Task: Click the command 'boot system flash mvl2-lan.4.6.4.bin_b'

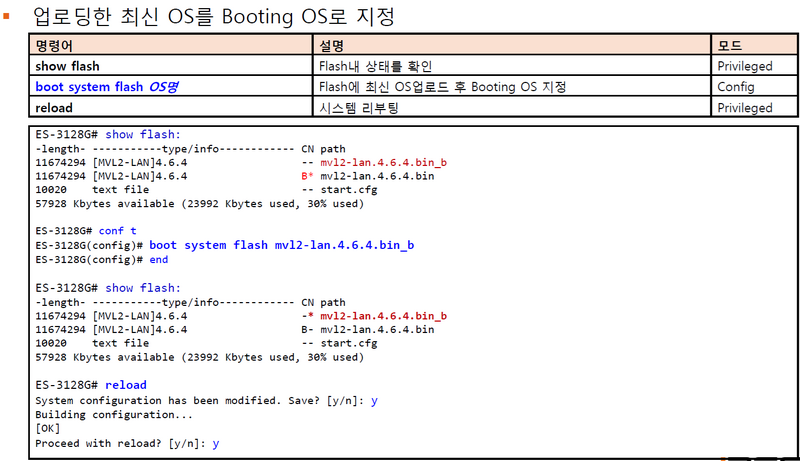Action: coord(282,245)
